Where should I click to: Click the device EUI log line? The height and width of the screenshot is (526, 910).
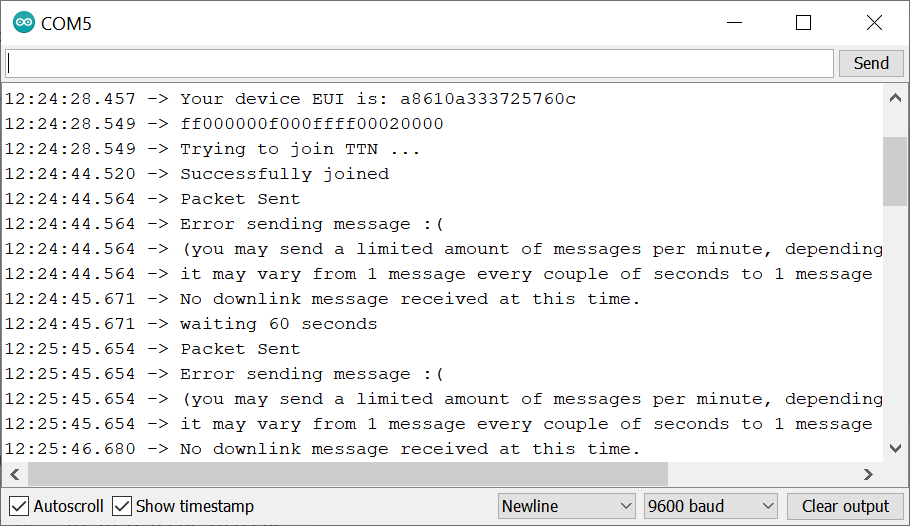(x=290, y=99)
